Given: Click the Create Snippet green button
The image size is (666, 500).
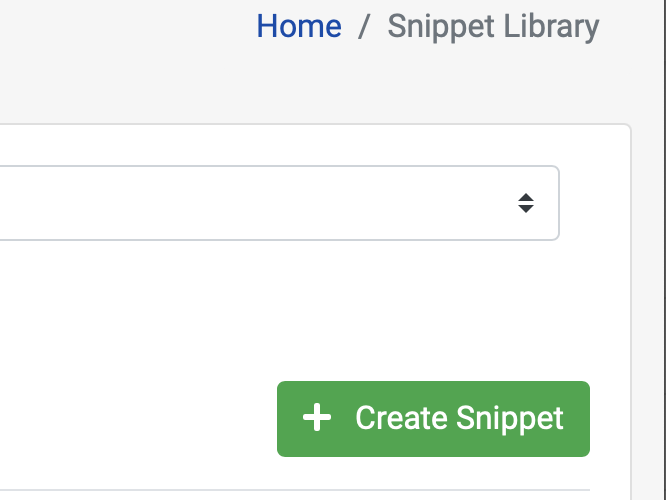Looking at the screenshot, I should point(433,419).
